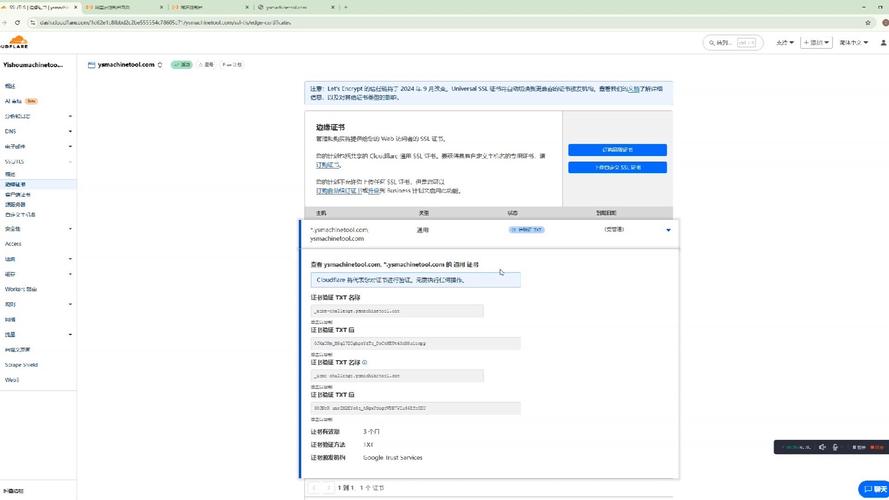Collapse the ysmachinetool.com certificate row arrow
The height and width of the screenshot is (500, 889).
[x=668, y=230]
